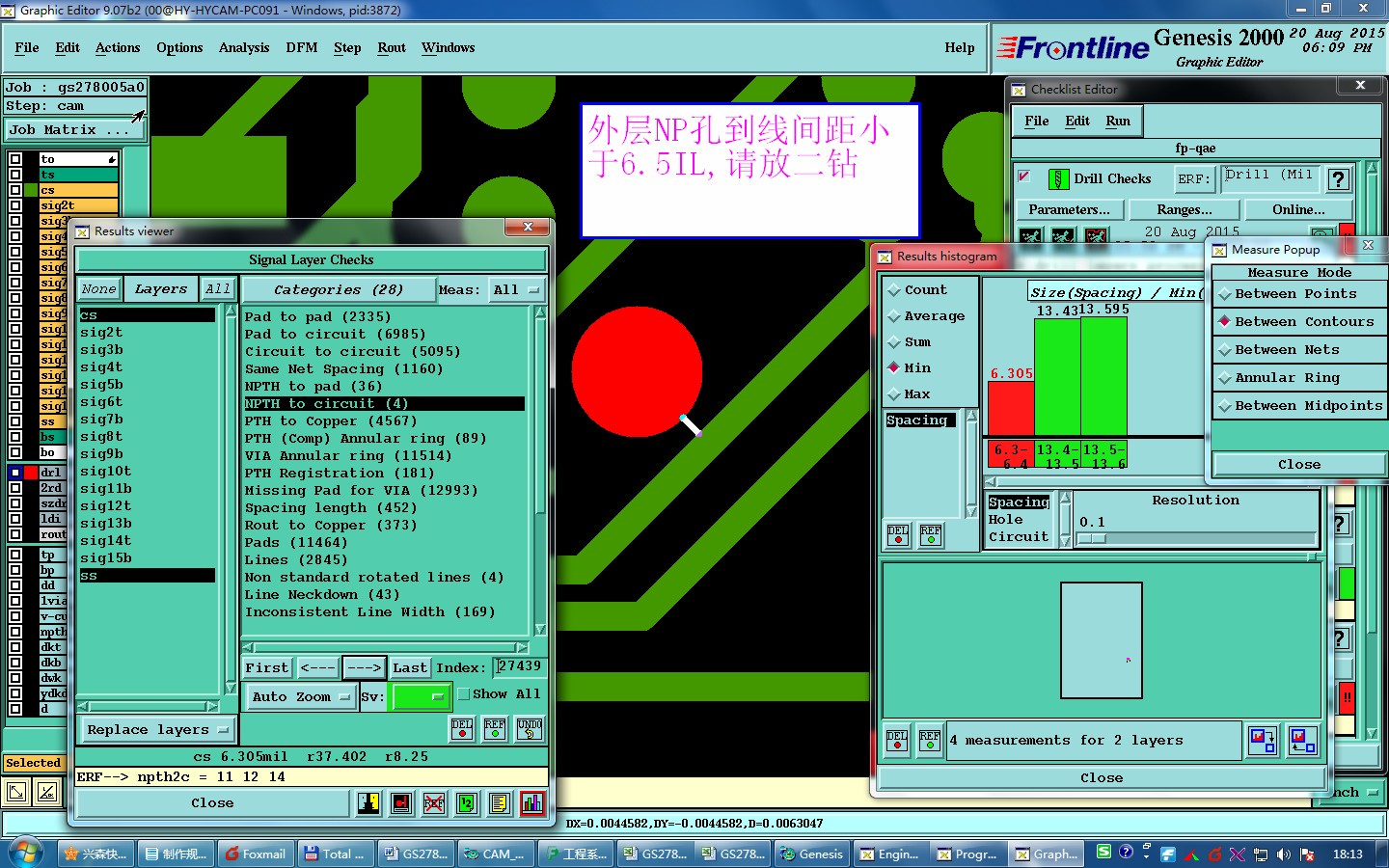
Task: Select the Sum radio option
Action: coord(894,341)
